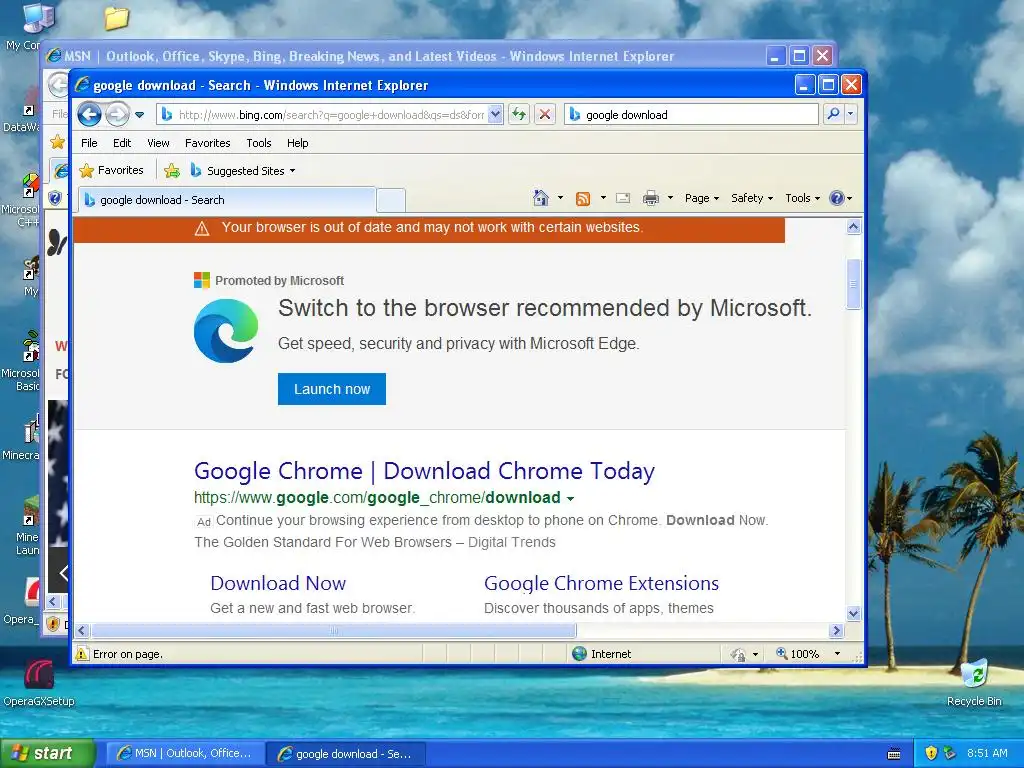1024x768 pixels.
Task: Open the Favorites star button
Action: pyautogui.click(x=111, y=170)
